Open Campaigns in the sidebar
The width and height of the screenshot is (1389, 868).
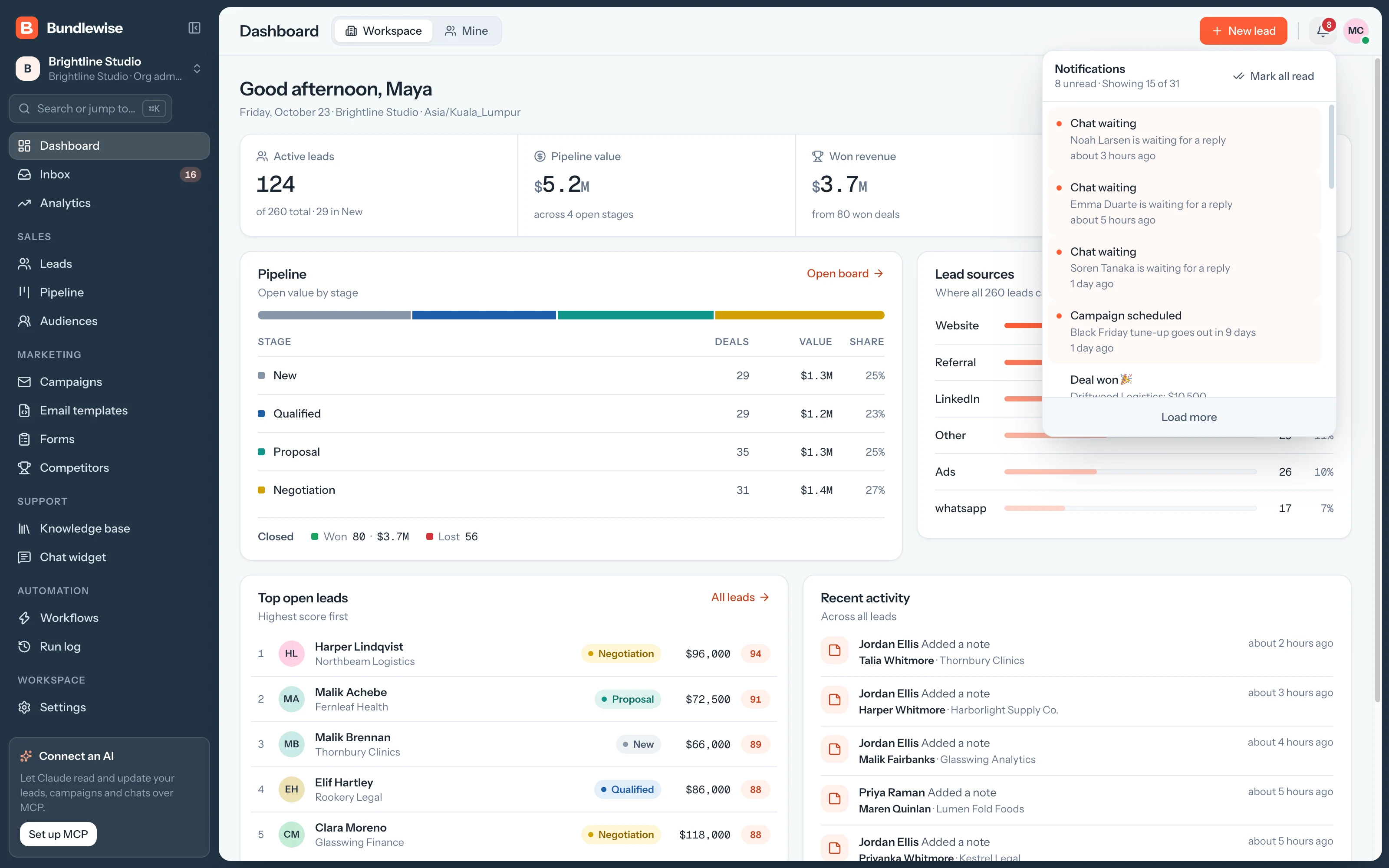point(109,382)
